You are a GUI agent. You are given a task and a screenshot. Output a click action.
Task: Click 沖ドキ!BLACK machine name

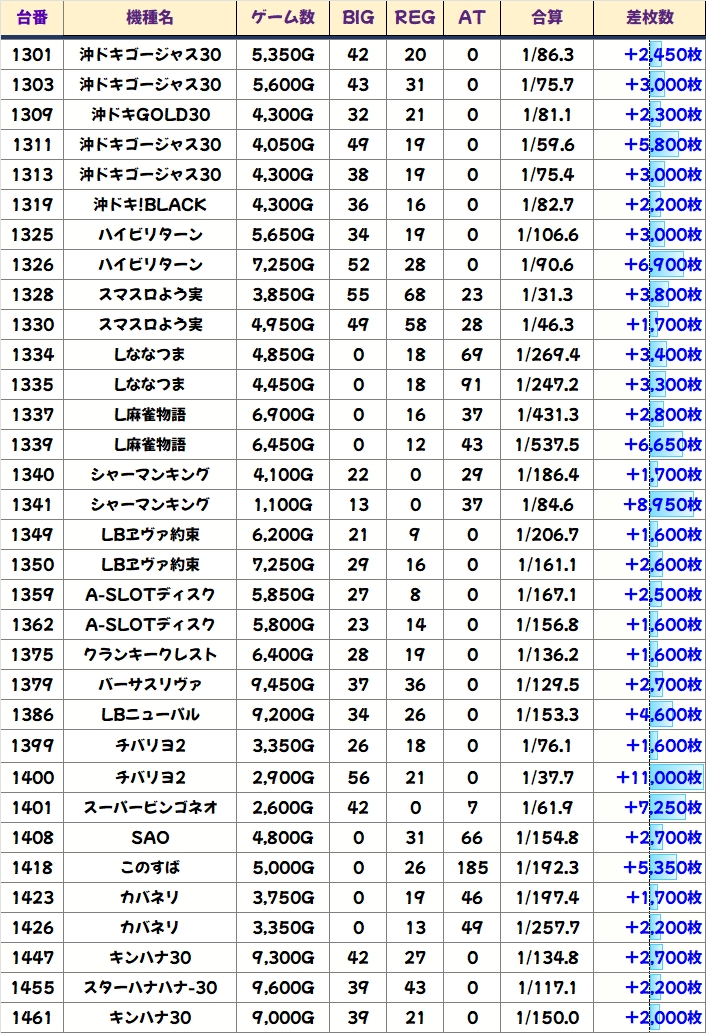point(150,205)
